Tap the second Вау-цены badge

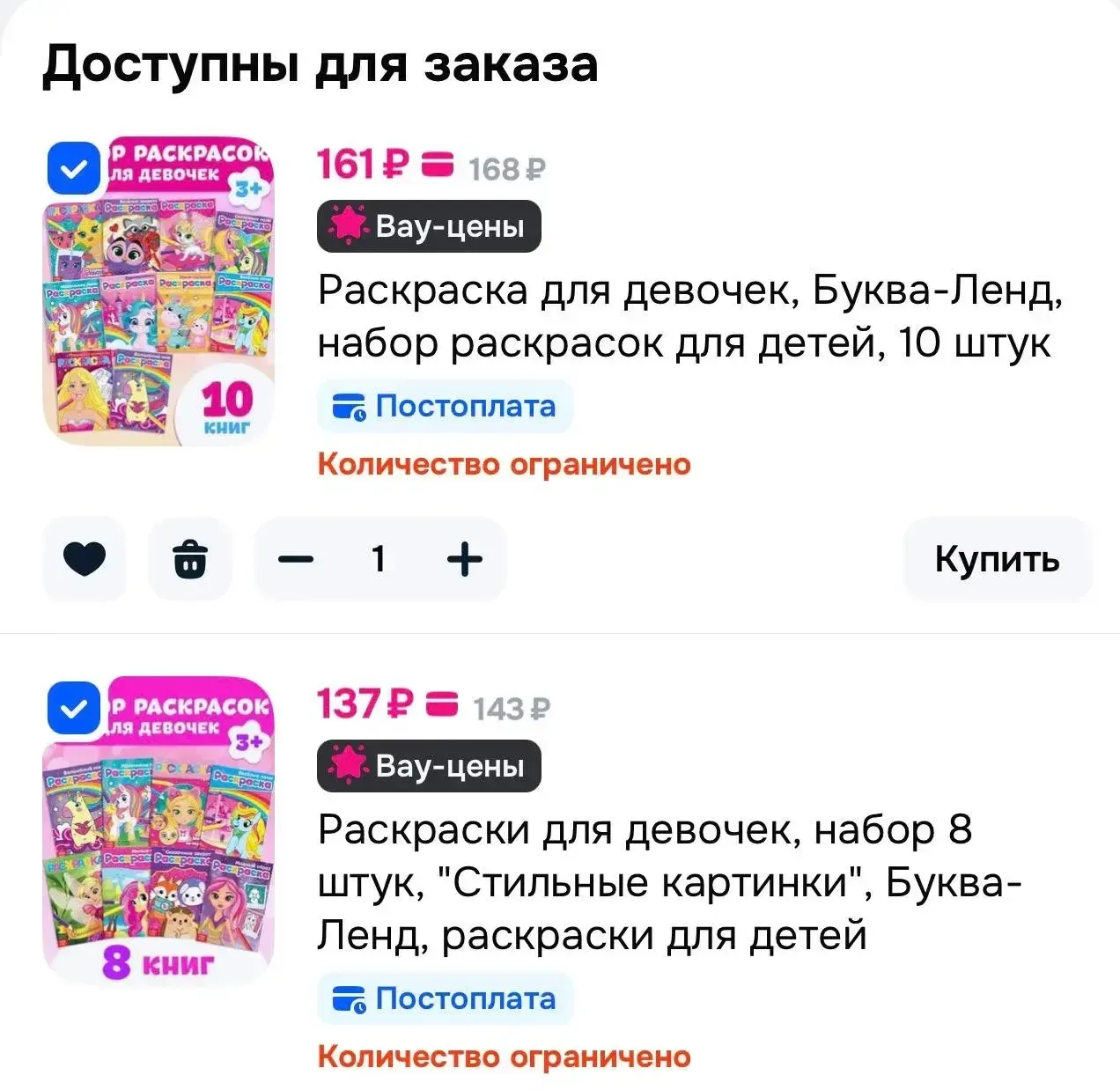pyautogui.click(x=429, y=766)
